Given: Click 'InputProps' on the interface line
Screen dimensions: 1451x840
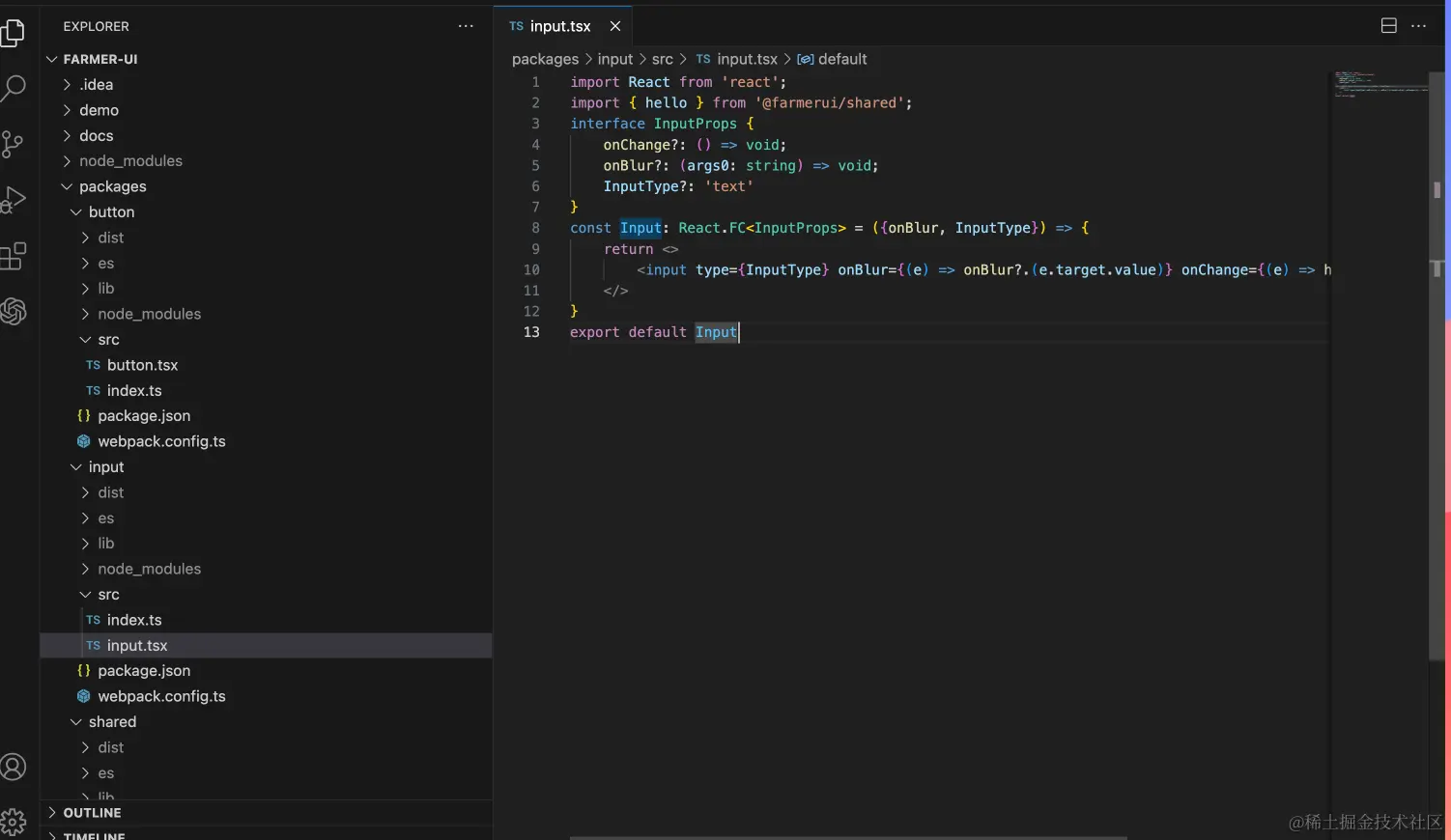Looking at the screenshot, I should pos(696,124).
